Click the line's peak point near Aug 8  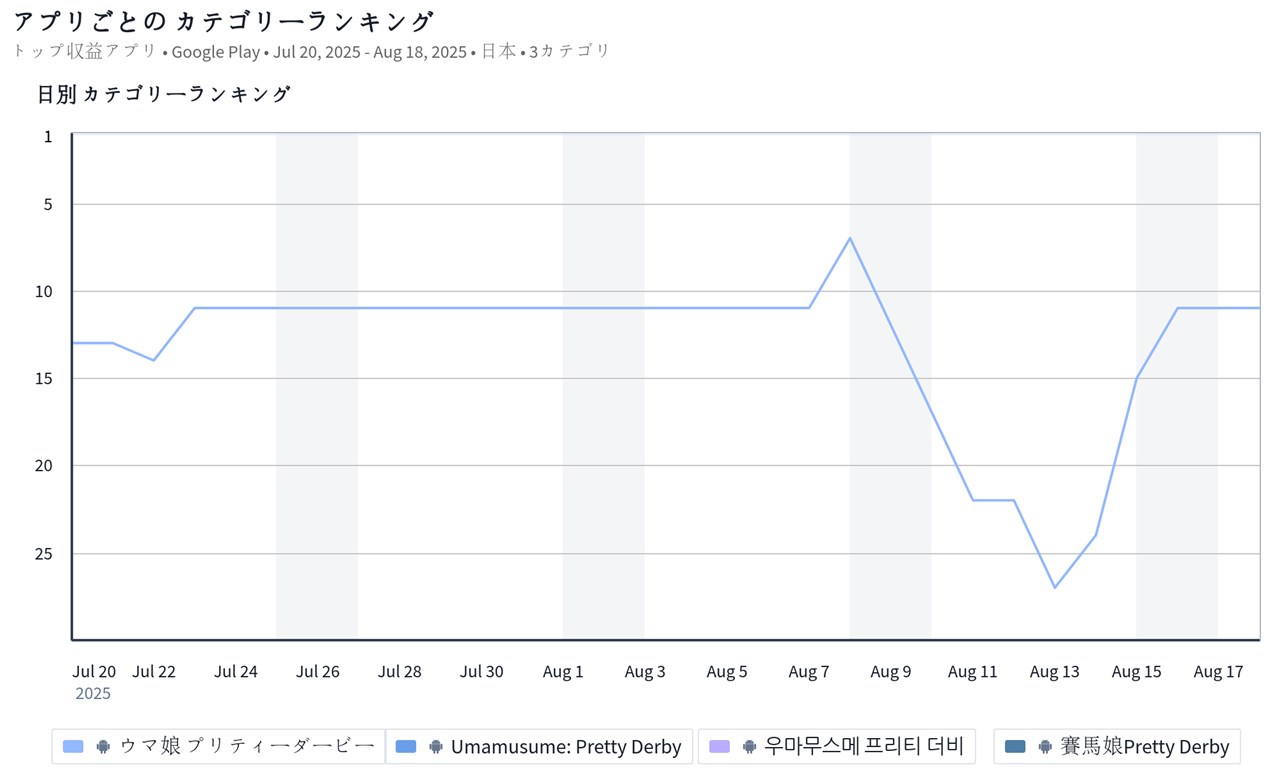[850, 238]
